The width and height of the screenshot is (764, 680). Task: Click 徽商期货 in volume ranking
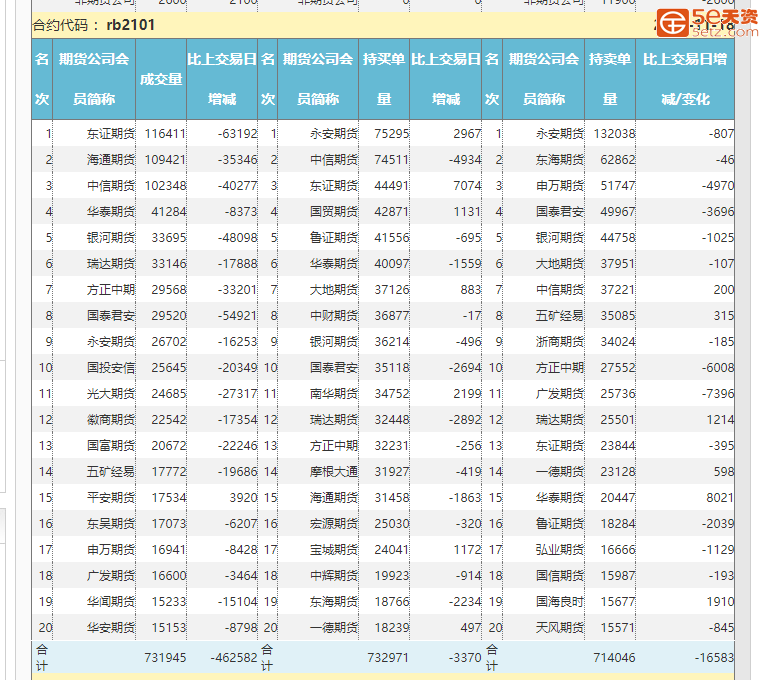coord(111,420)
